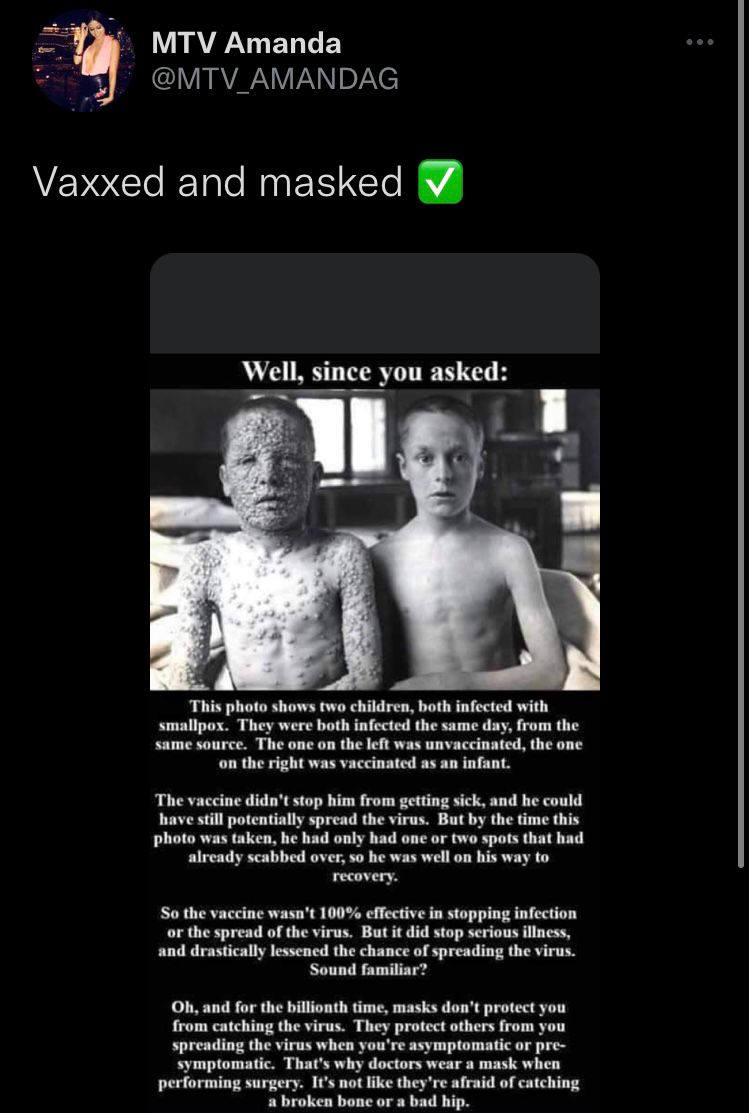Click the paragraph beginning 'This photo shows two children'
Screen dimensions: 749x1113
[368, 735]
